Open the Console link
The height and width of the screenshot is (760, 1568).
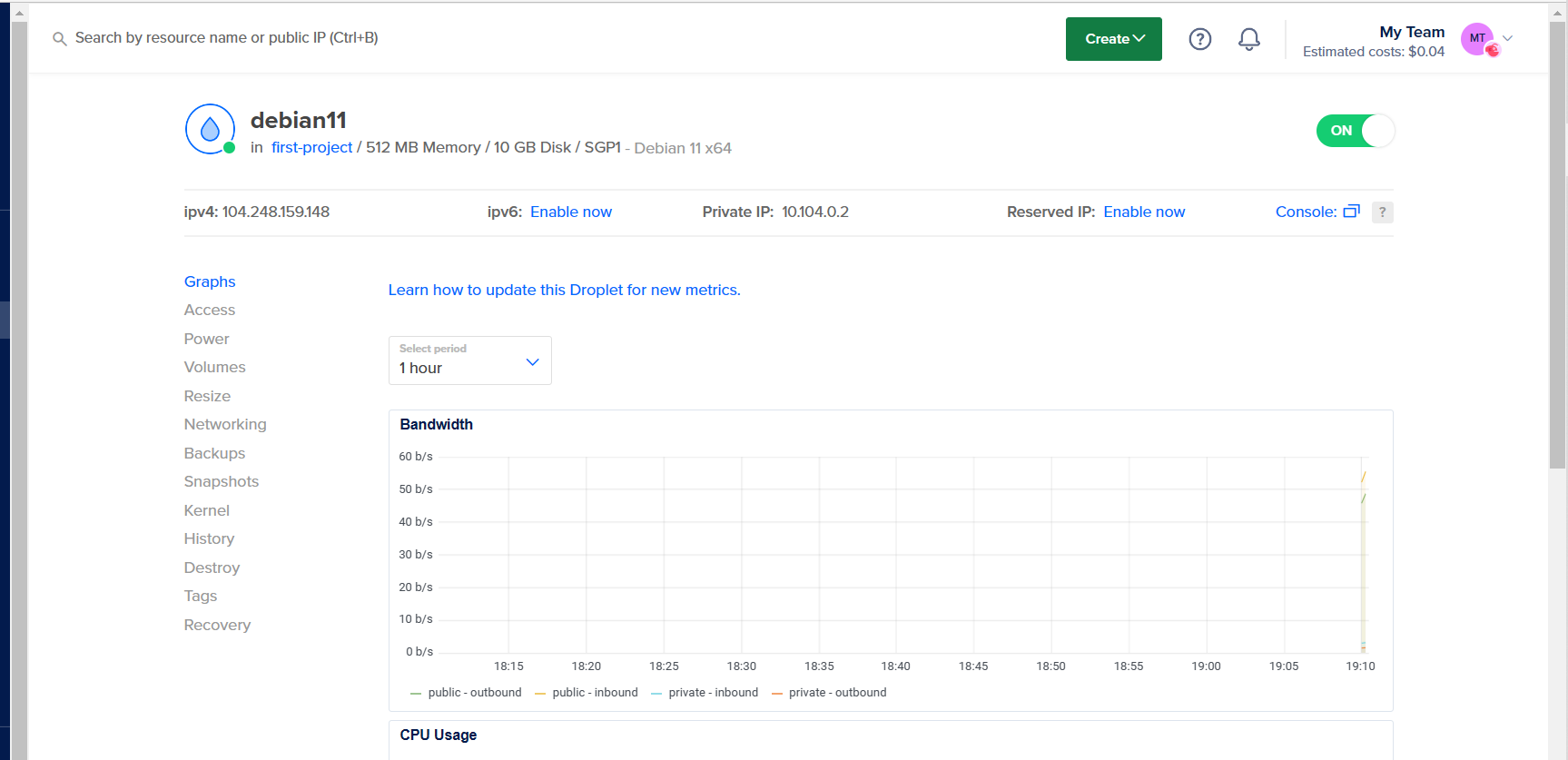[x=1306, y=212]
